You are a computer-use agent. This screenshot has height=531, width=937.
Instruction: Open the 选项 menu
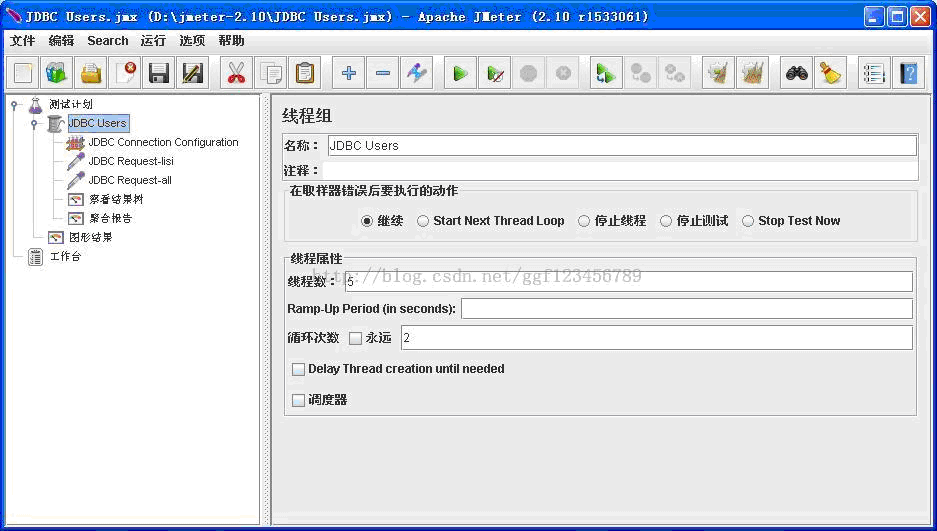(x=192, y=41)
